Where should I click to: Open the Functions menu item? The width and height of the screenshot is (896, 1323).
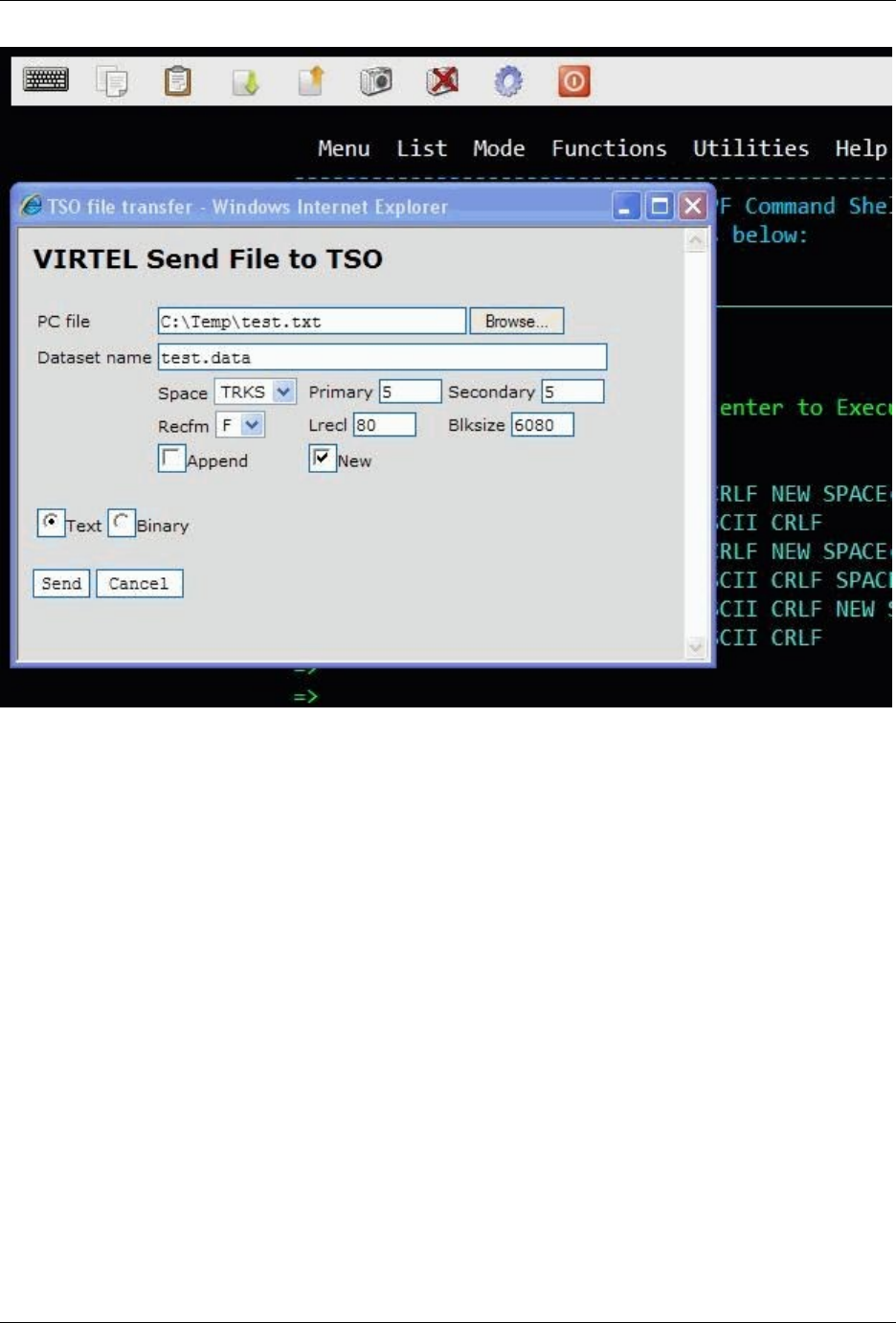609,148
